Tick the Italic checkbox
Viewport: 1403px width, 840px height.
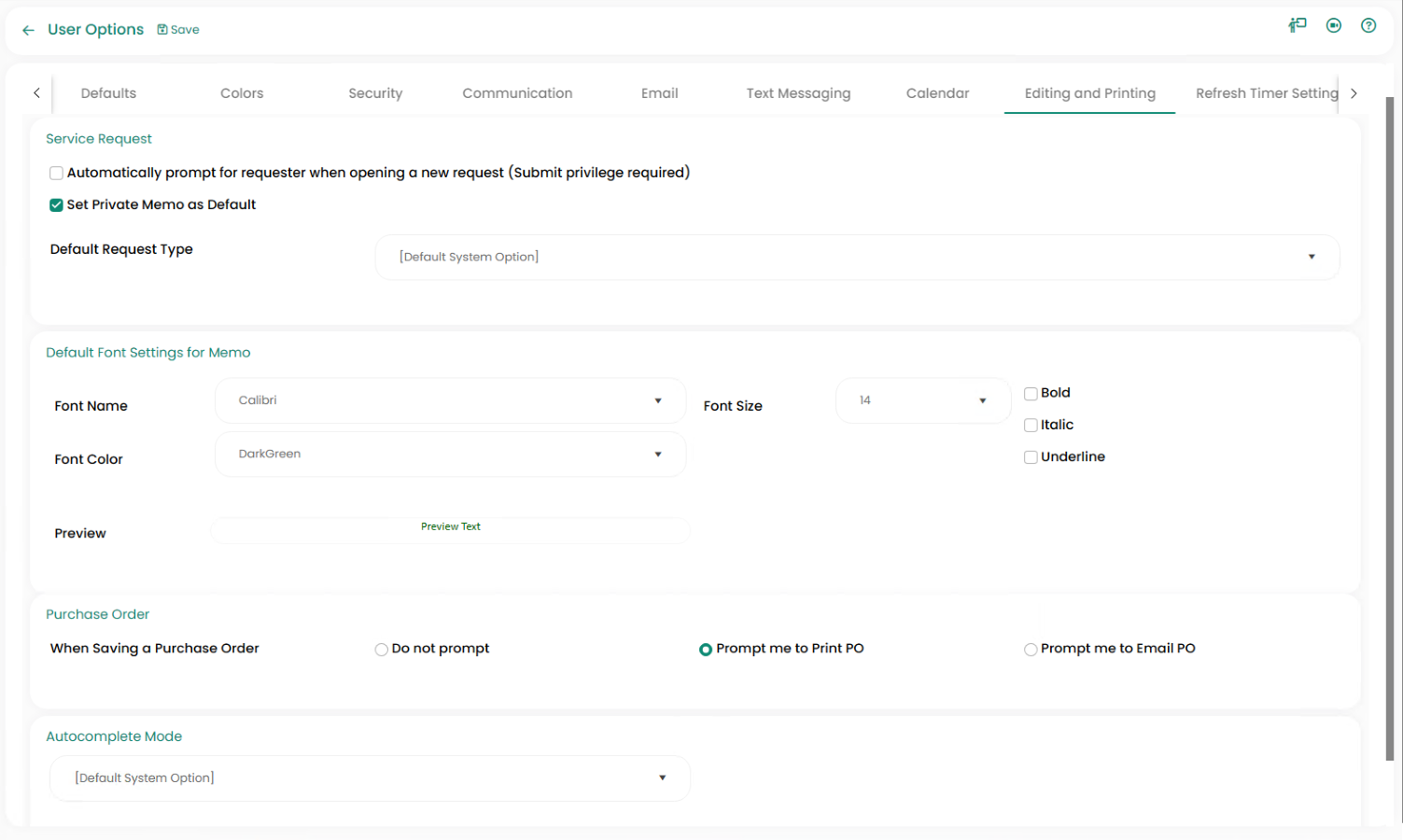(1031, 426)
